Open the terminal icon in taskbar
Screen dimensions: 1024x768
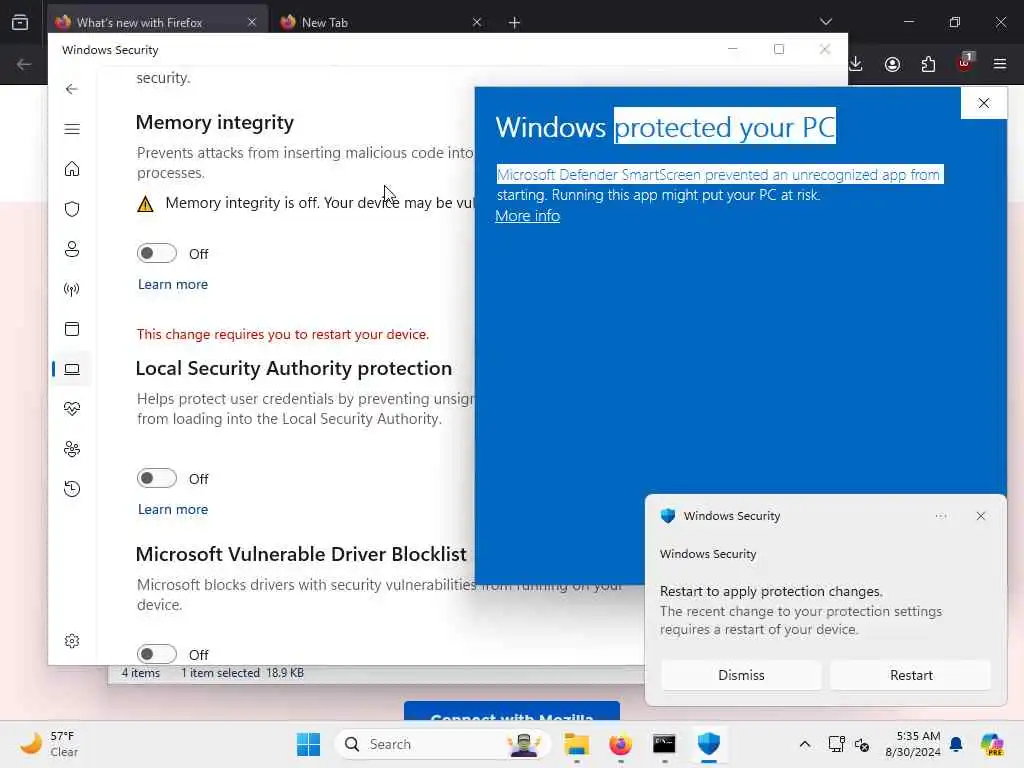(664, 744)
